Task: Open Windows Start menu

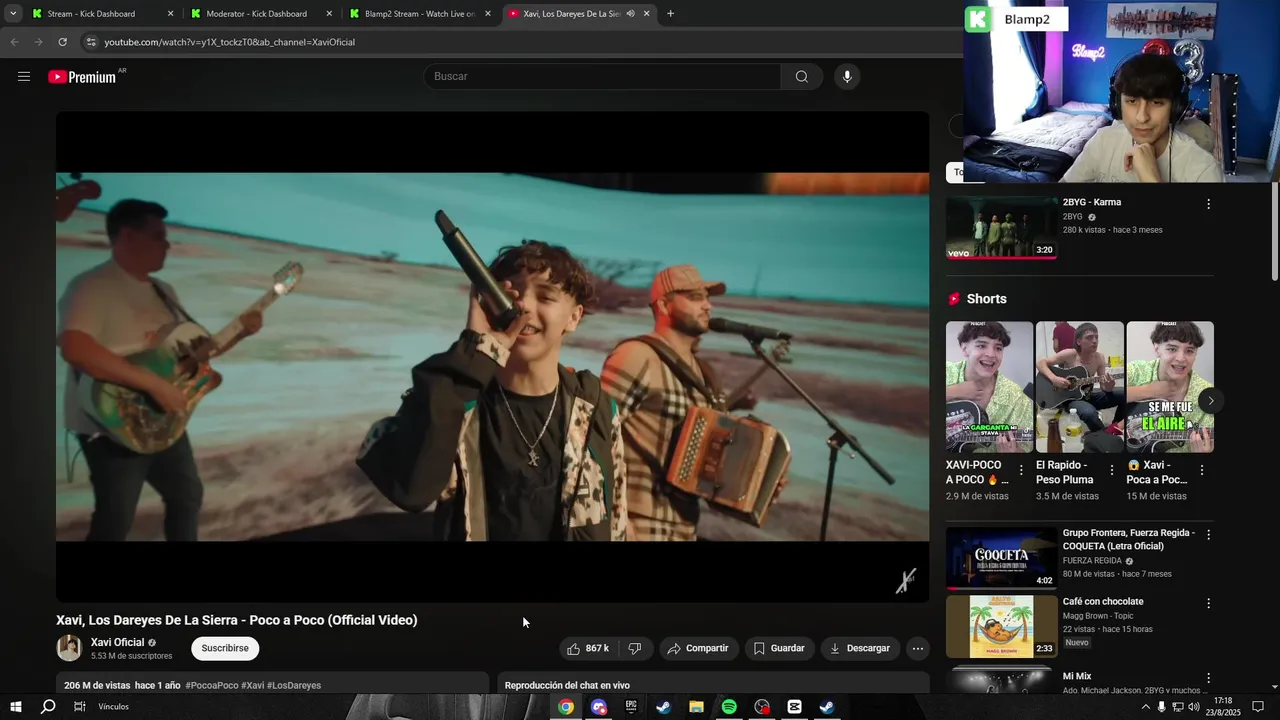Action: [x=15, y=707]
